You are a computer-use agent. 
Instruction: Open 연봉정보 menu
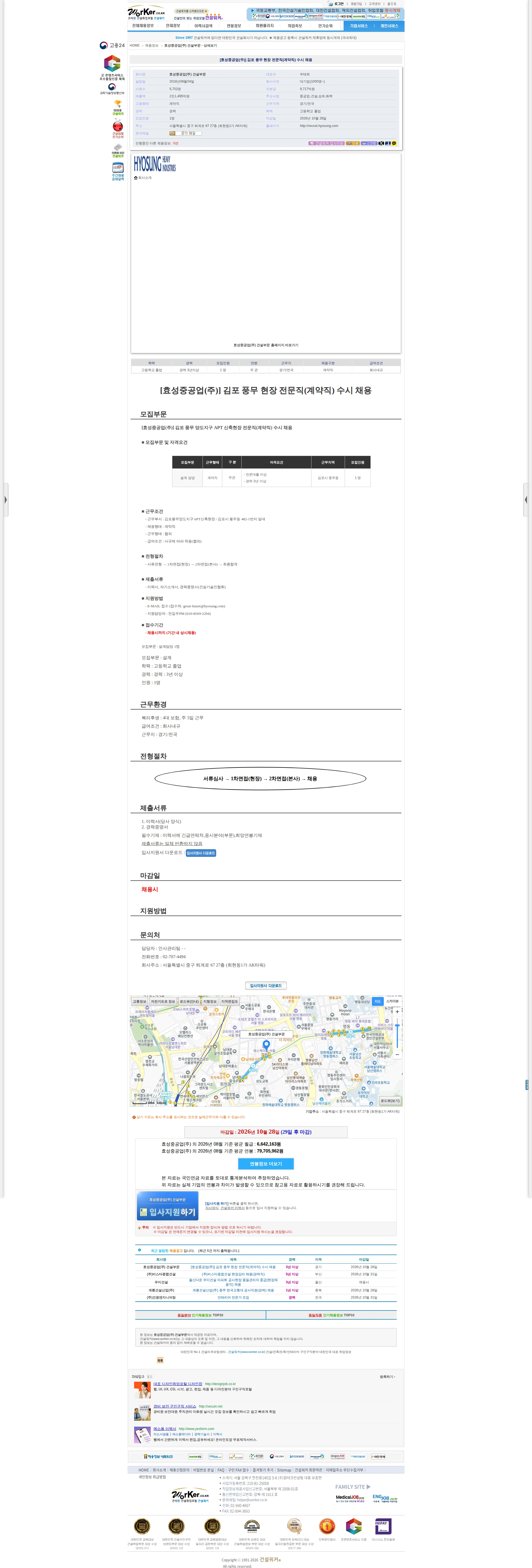tap(234, 26)
